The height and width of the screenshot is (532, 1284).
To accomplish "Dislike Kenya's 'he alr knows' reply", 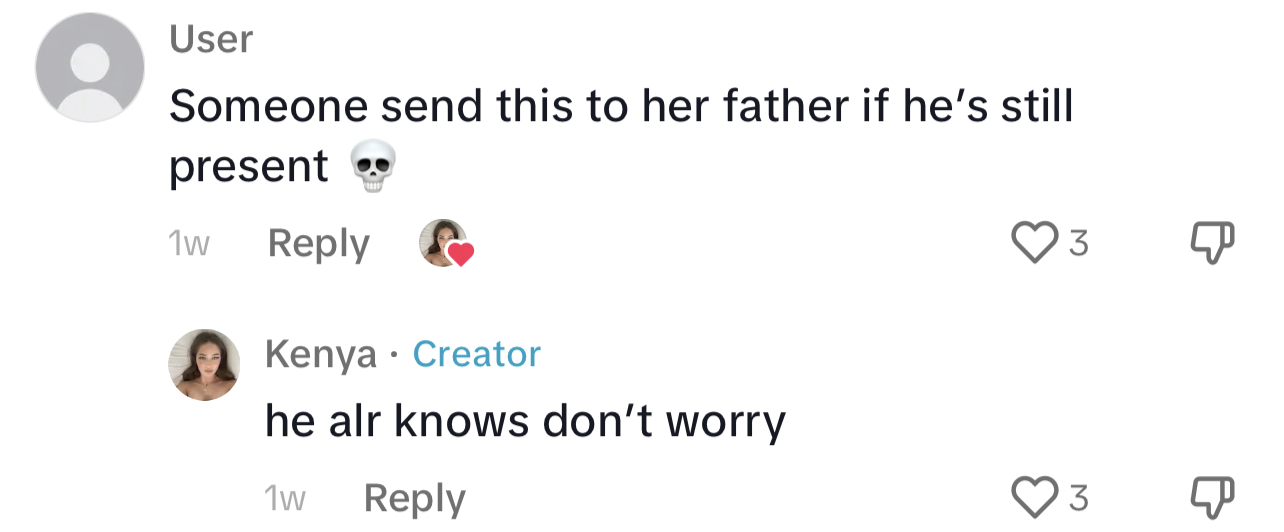I will pyautogui.click(x=1214, y=497).
